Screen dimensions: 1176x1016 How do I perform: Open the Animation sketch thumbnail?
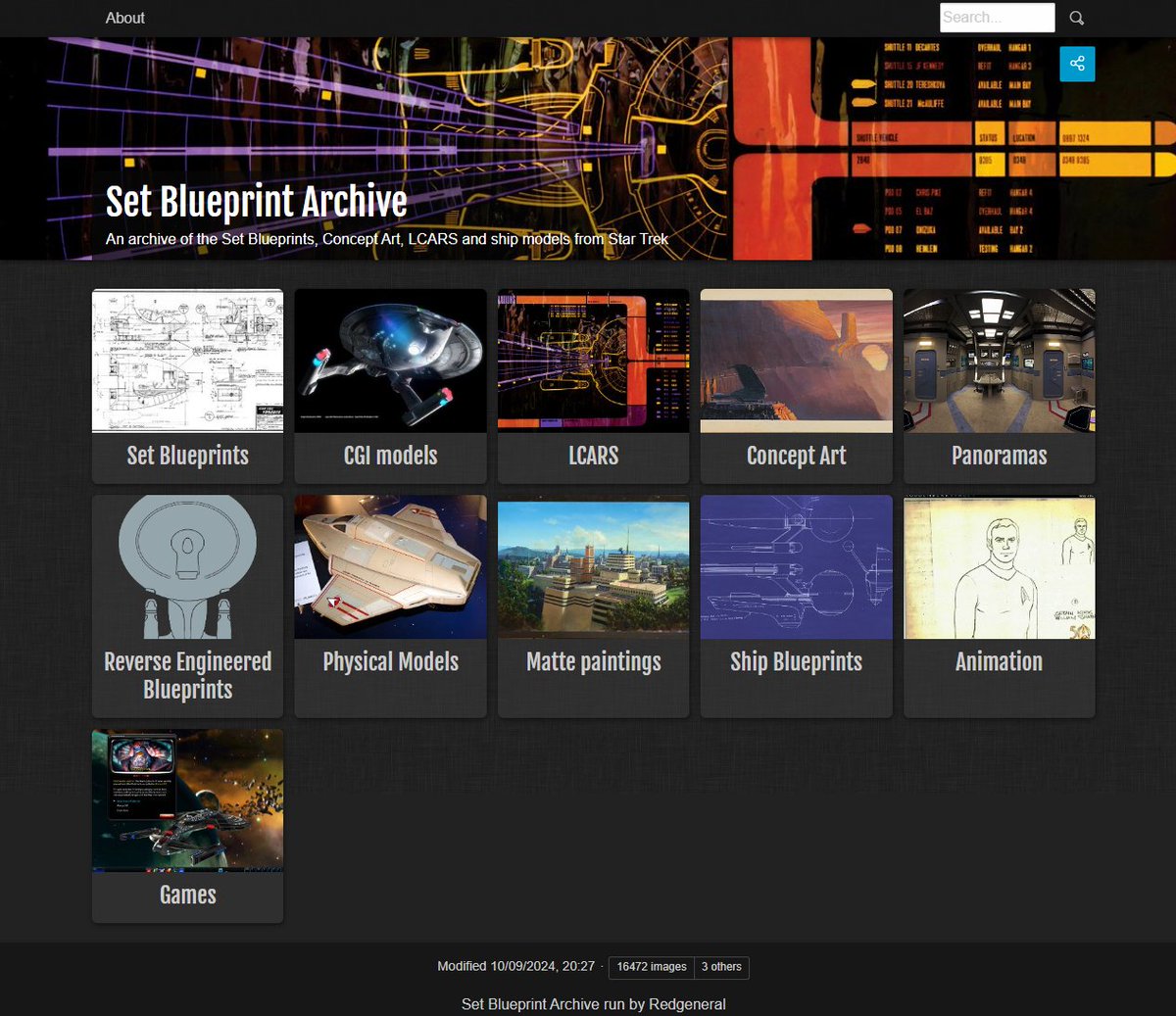999,566
